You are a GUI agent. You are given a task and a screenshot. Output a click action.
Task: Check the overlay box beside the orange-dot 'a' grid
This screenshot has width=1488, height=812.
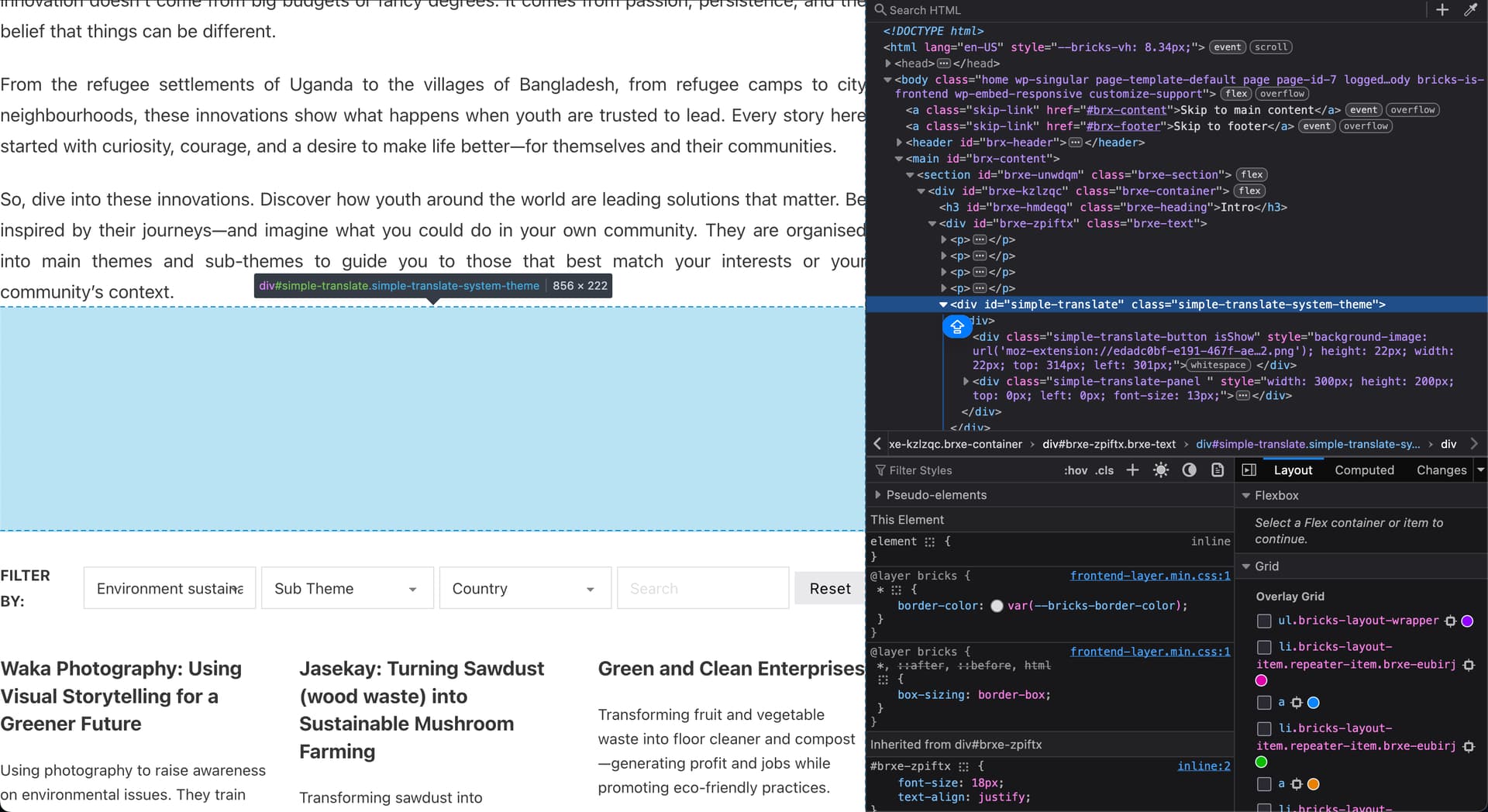tap(1264, 784)
